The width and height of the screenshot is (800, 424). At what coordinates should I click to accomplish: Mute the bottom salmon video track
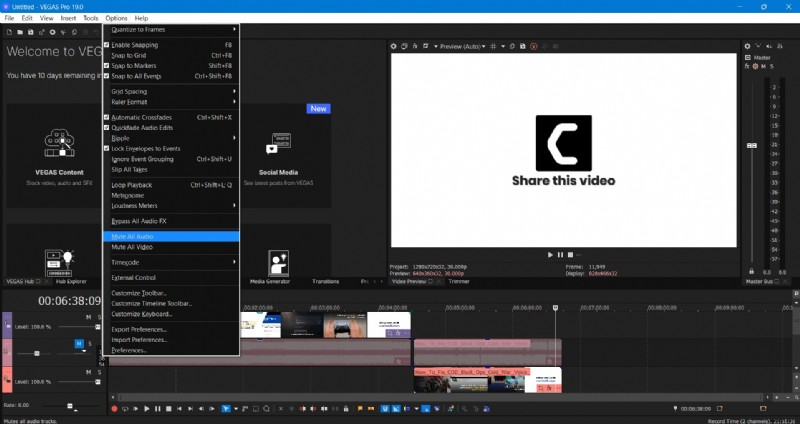(x=88, y=372)
